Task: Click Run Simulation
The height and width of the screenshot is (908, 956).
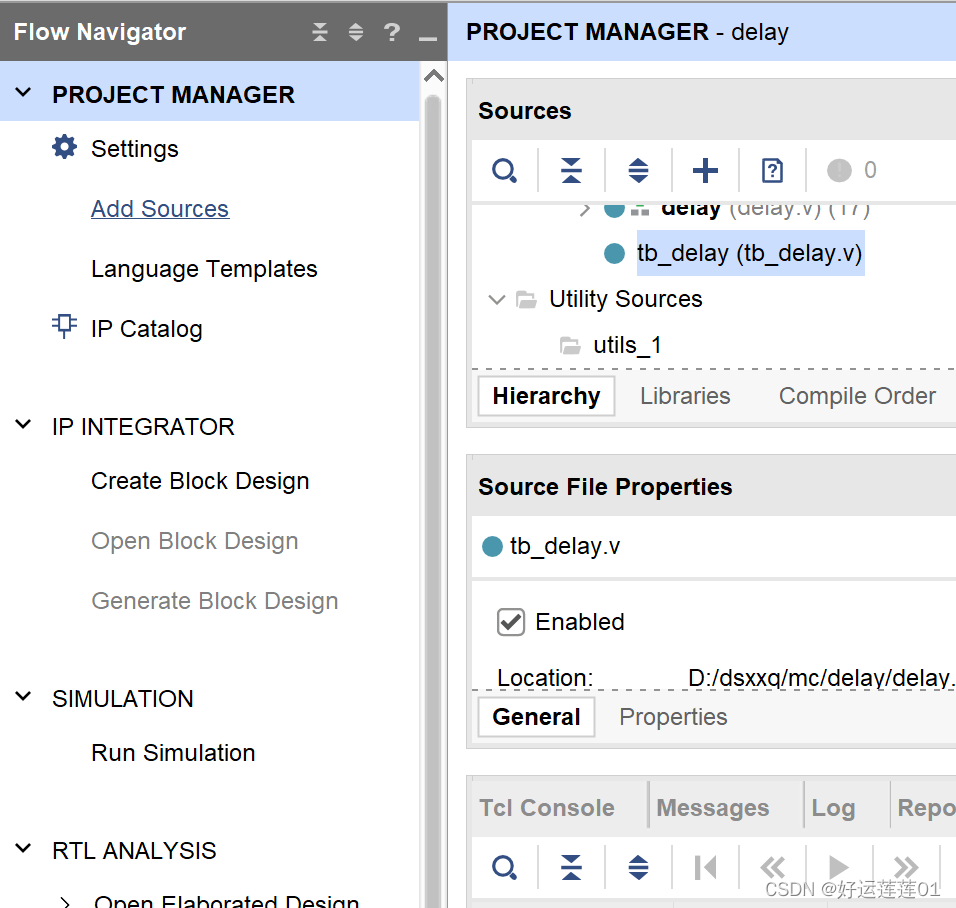Action: tap(173, 753)
